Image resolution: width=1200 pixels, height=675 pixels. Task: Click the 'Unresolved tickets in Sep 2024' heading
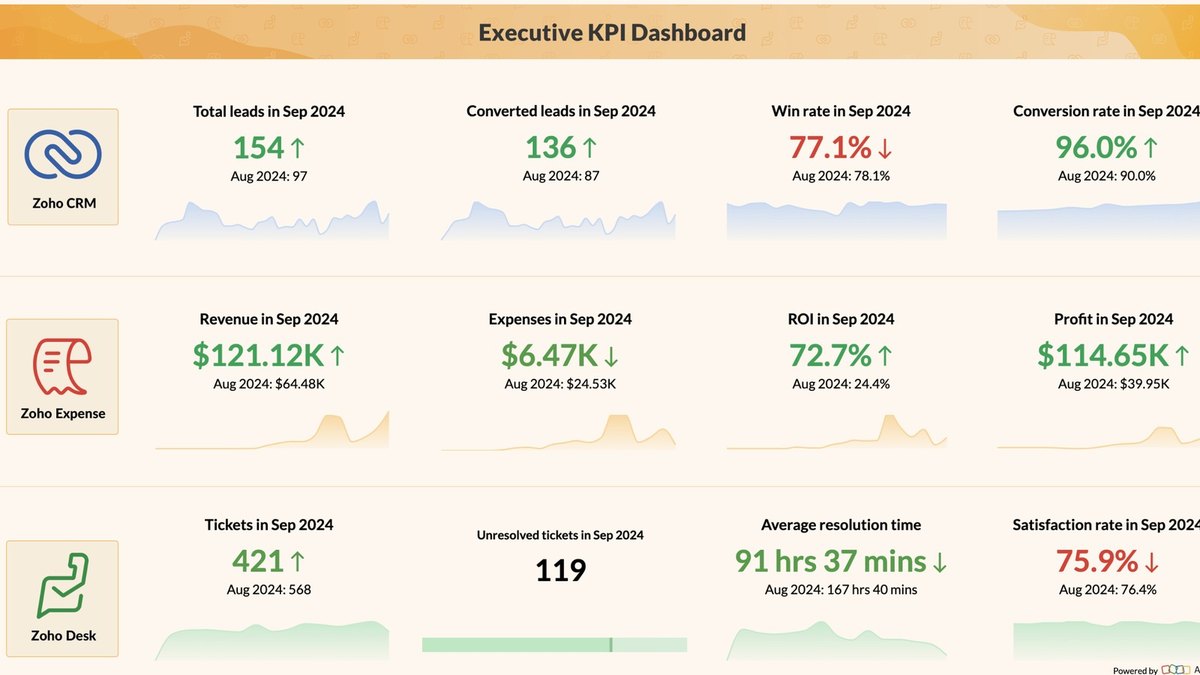pos(560,535)
